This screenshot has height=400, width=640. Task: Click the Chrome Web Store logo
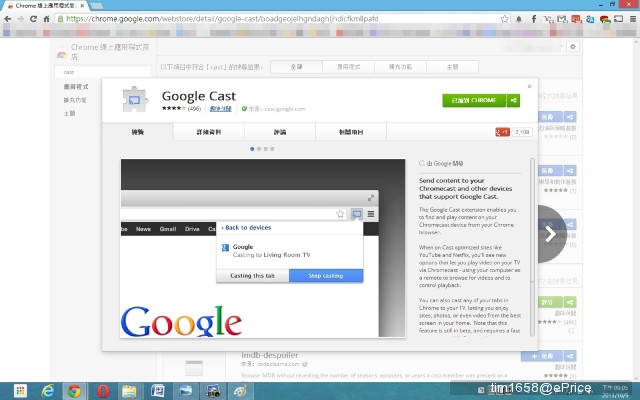pos(62,53)
